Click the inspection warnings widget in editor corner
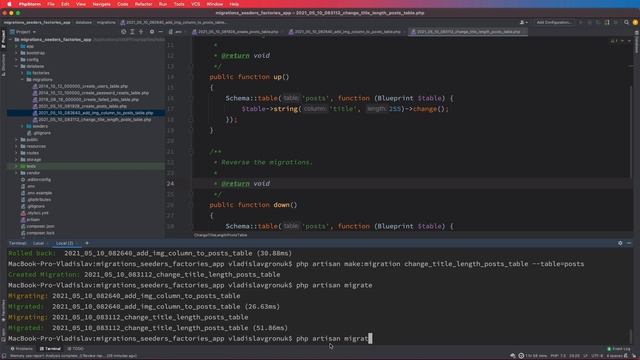Image resolution: width=640 pixels, height=360 pixels. coord(614,41)
